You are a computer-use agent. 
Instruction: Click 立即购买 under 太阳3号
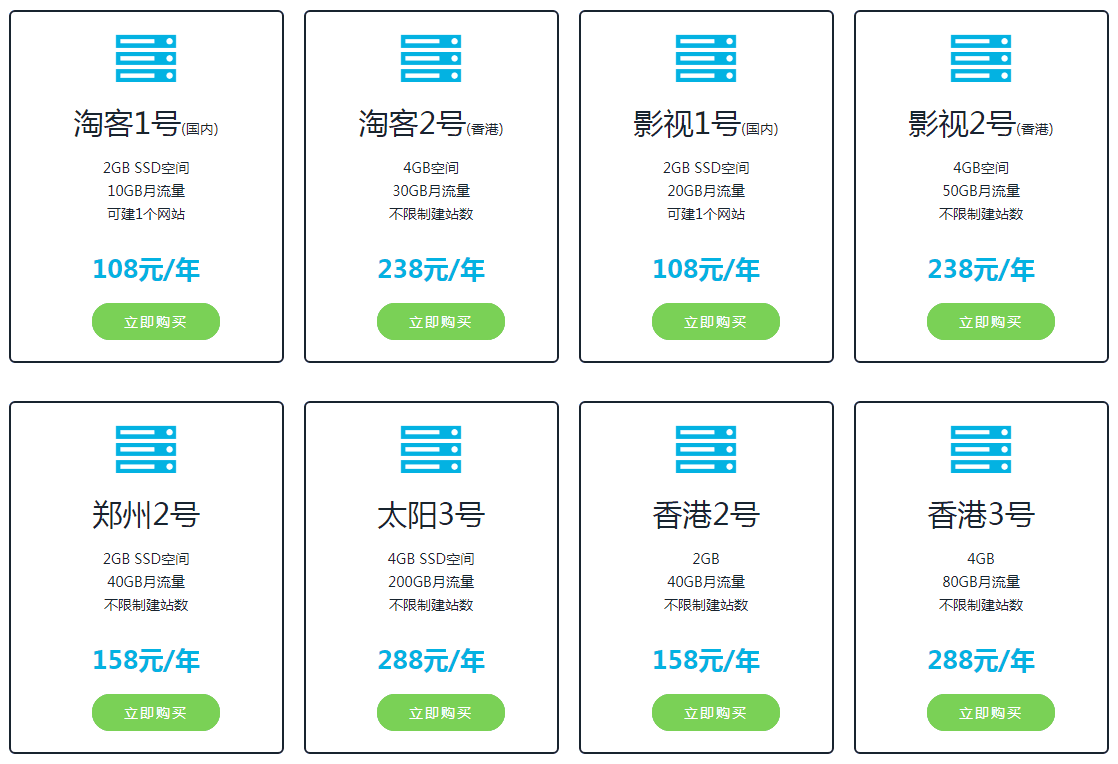pos(441,712)
